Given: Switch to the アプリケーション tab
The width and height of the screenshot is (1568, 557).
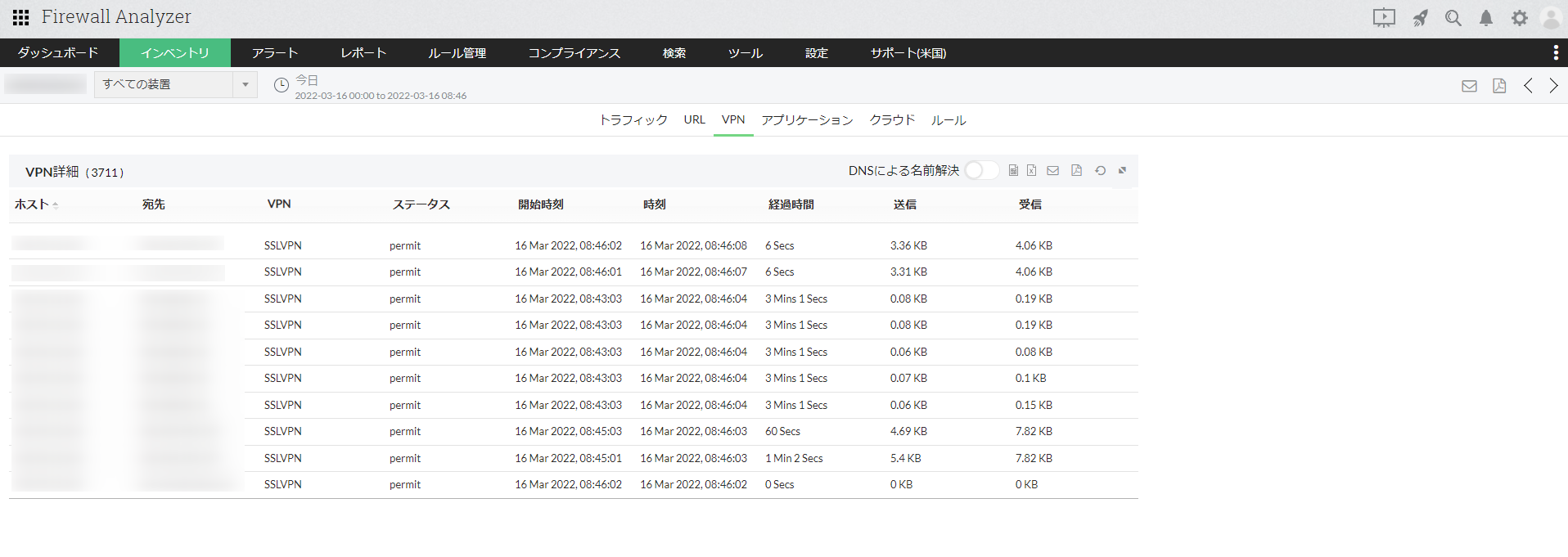Looking at the screenshot, I should pyautogui.click(x=807, y=120).
